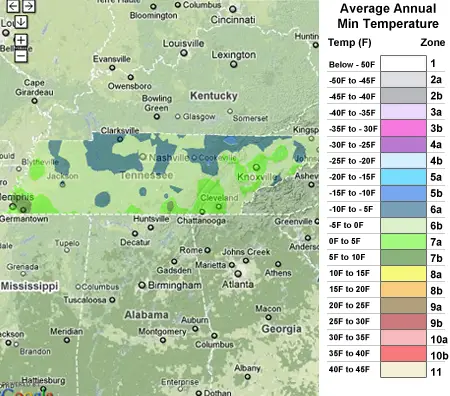This screenshot has width=450, height=396.
Task: Click the Tennessee state label
Action: coord(146,175)
